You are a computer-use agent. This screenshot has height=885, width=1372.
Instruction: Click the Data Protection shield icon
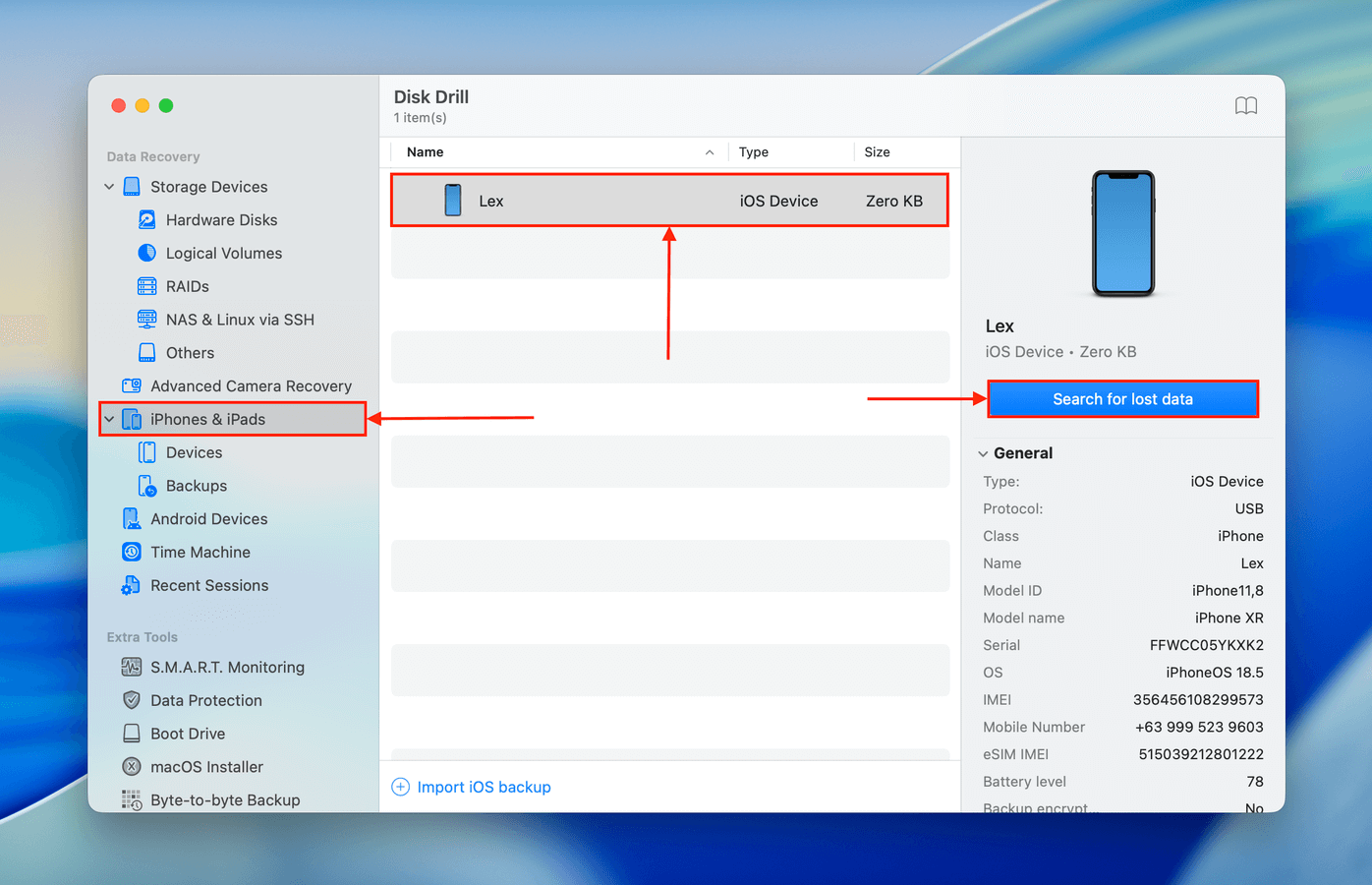pos(131,700)
